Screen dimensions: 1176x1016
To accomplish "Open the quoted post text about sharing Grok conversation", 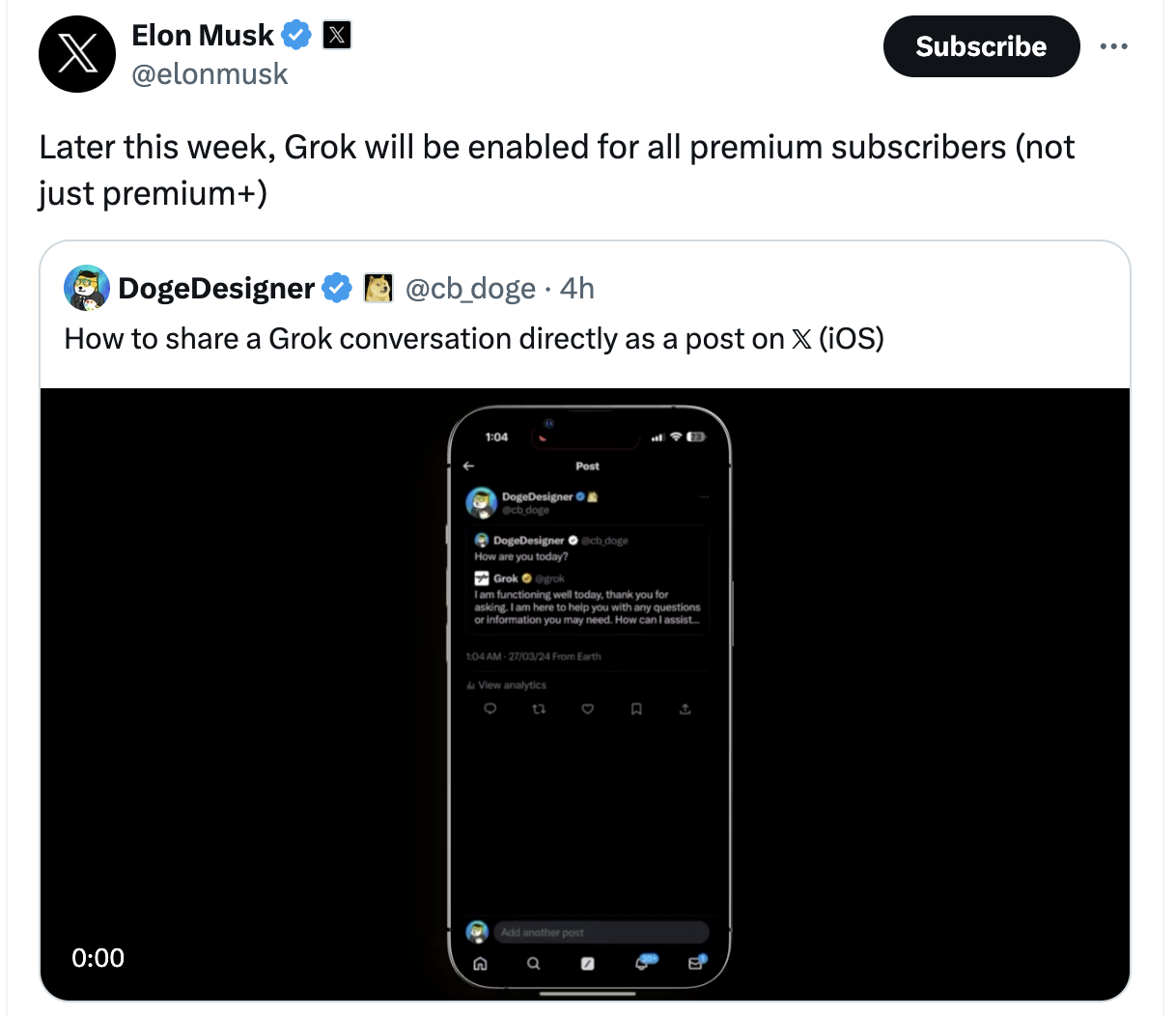I will (x=474, y=339).
